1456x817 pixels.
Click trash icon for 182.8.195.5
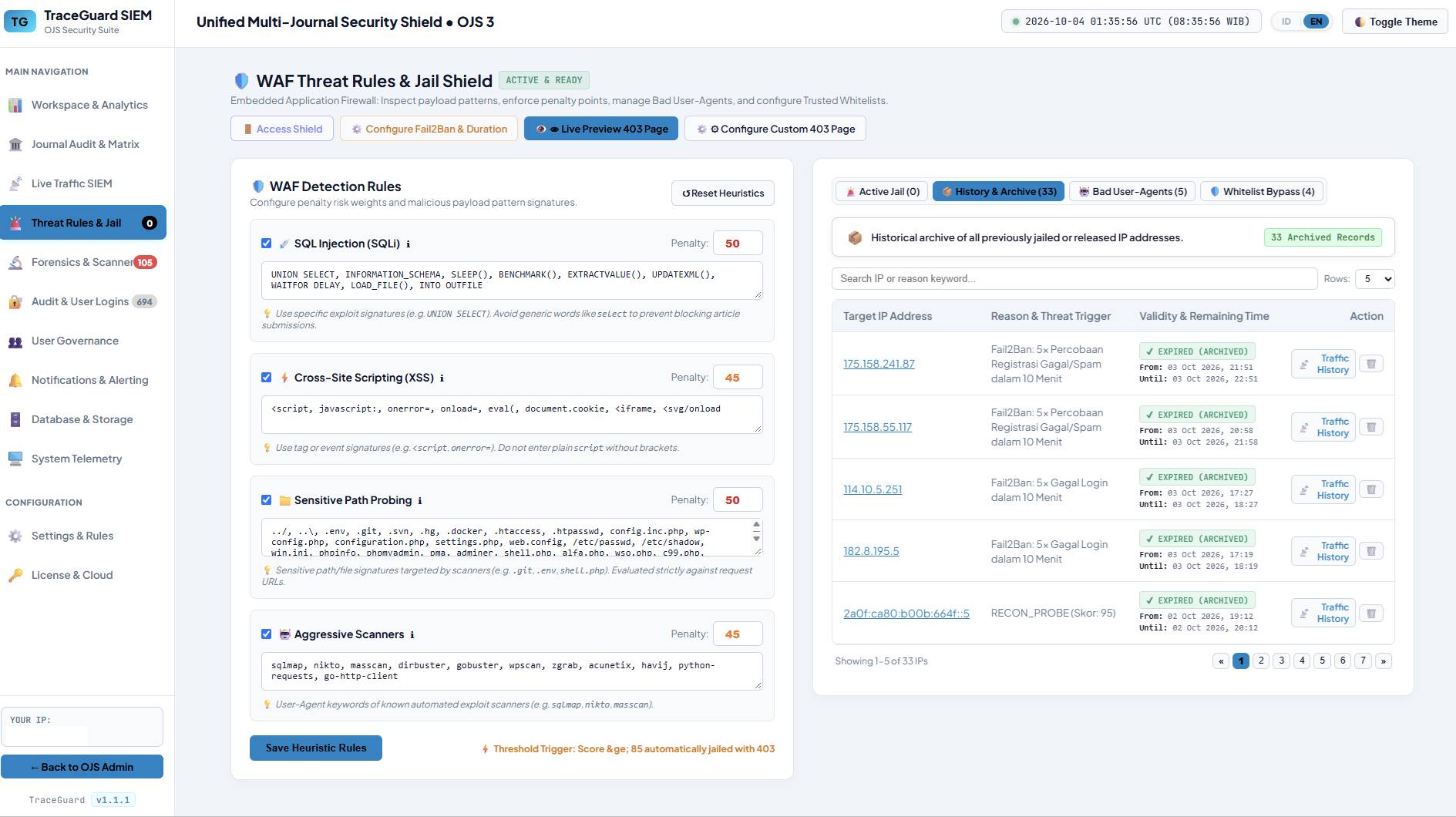[1371, 551]
